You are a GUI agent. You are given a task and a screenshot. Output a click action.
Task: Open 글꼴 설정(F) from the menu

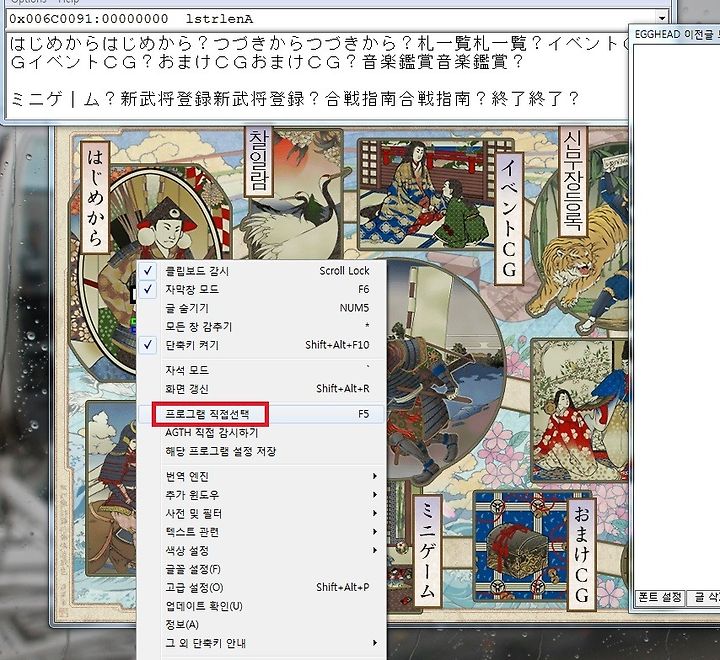[261, 569]
